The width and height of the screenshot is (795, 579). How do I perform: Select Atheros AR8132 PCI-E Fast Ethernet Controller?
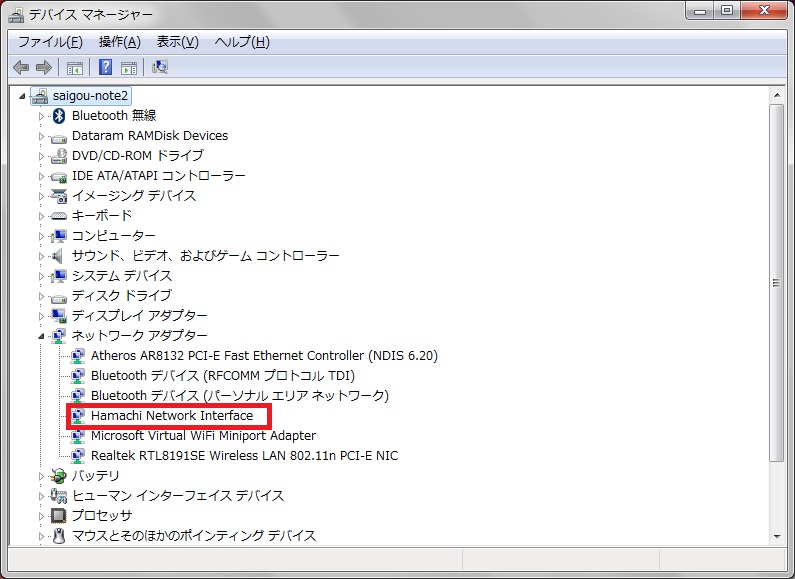(264, 356)
